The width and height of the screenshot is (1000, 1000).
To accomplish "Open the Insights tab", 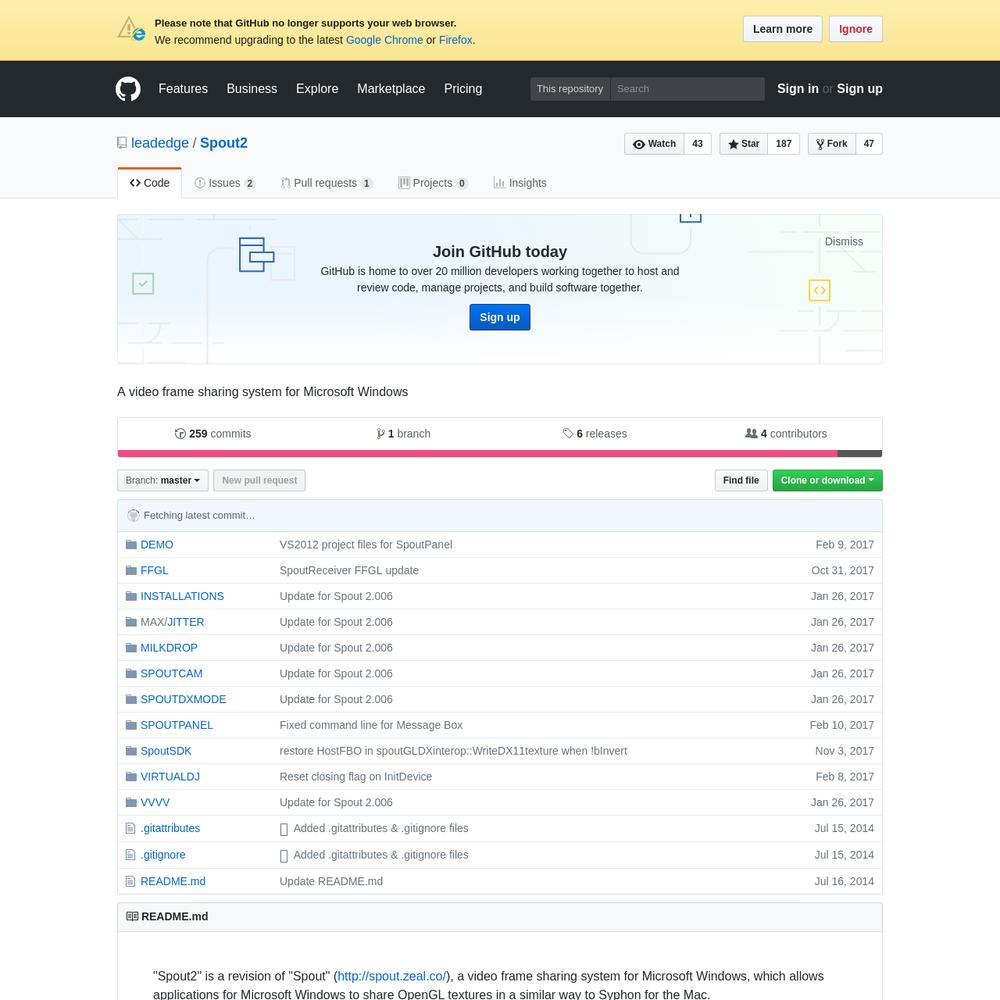I will pyautogui.click(x=520, y=183).
